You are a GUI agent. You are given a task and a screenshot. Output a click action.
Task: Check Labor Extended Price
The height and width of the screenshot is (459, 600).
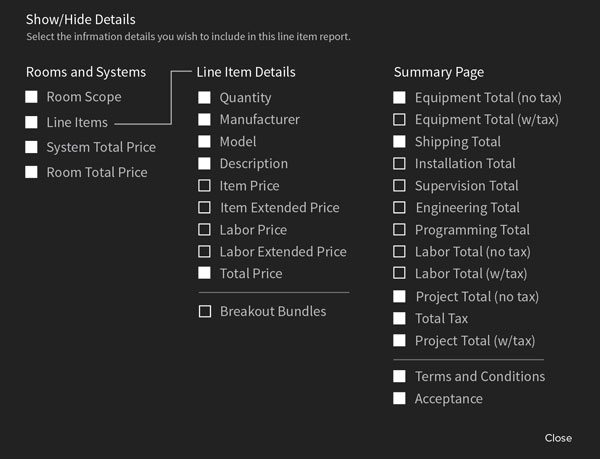(204, 252)
